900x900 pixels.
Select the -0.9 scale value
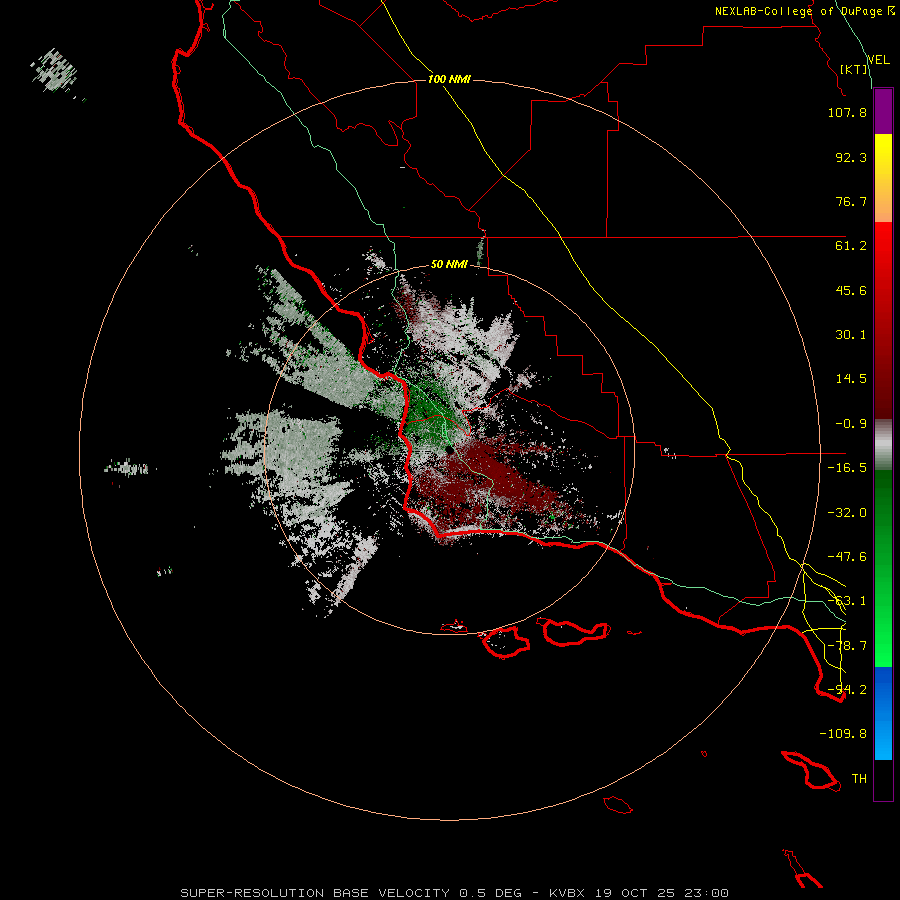(851, 424)
